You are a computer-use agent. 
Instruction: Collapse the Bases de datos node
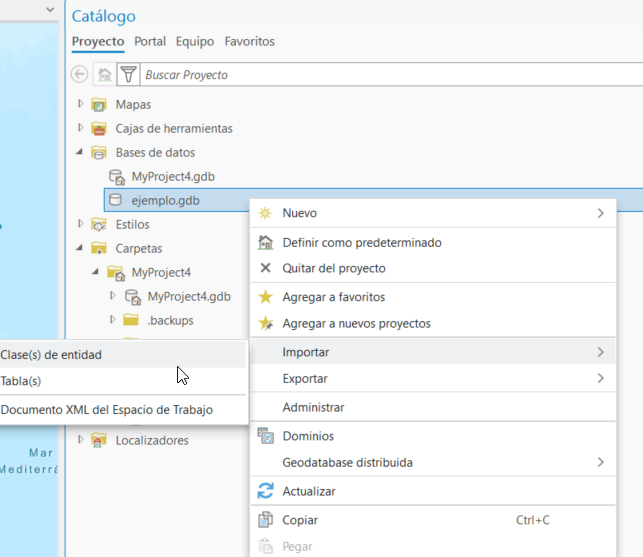click(81, 152)
